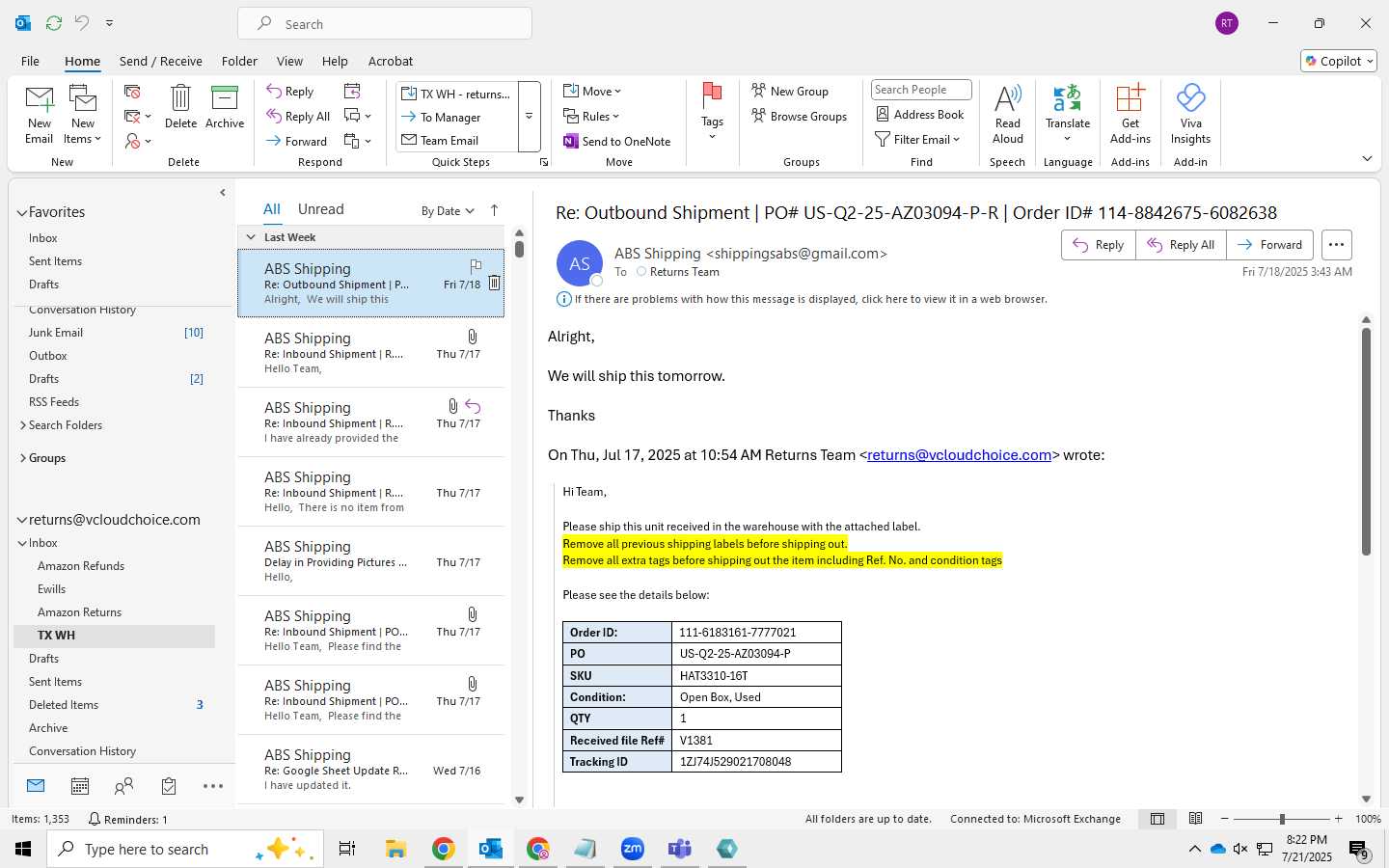The image size is (1389, 868).
Task: Click Forward button in reading pane
Action: 1269,245
